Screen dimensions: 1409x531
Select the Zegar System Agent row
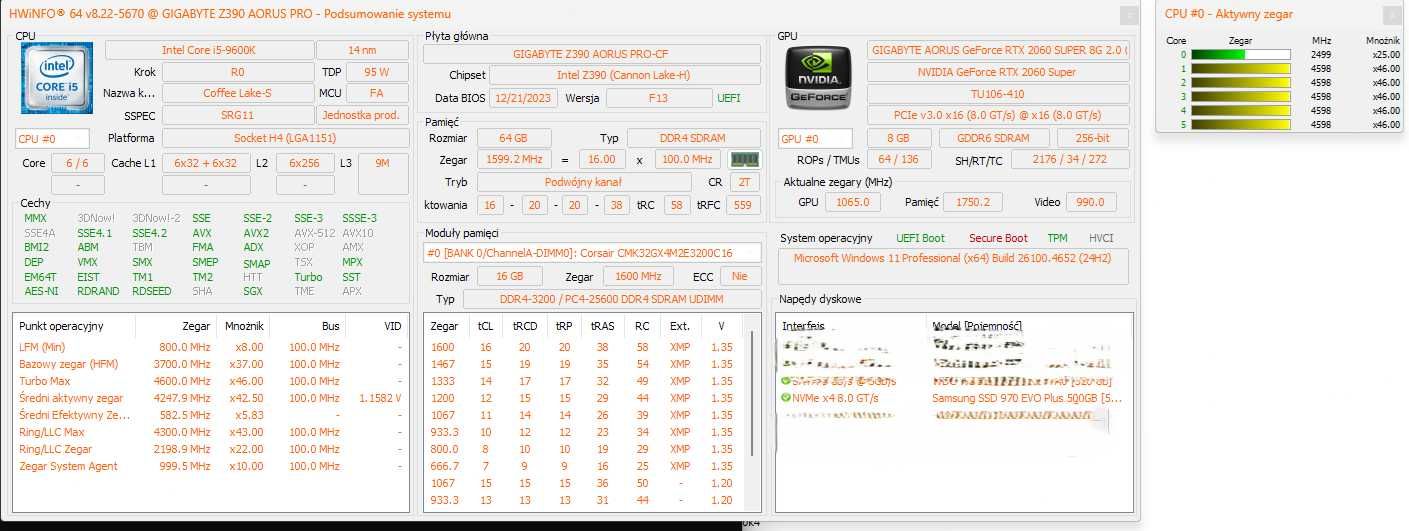(212, 466)
